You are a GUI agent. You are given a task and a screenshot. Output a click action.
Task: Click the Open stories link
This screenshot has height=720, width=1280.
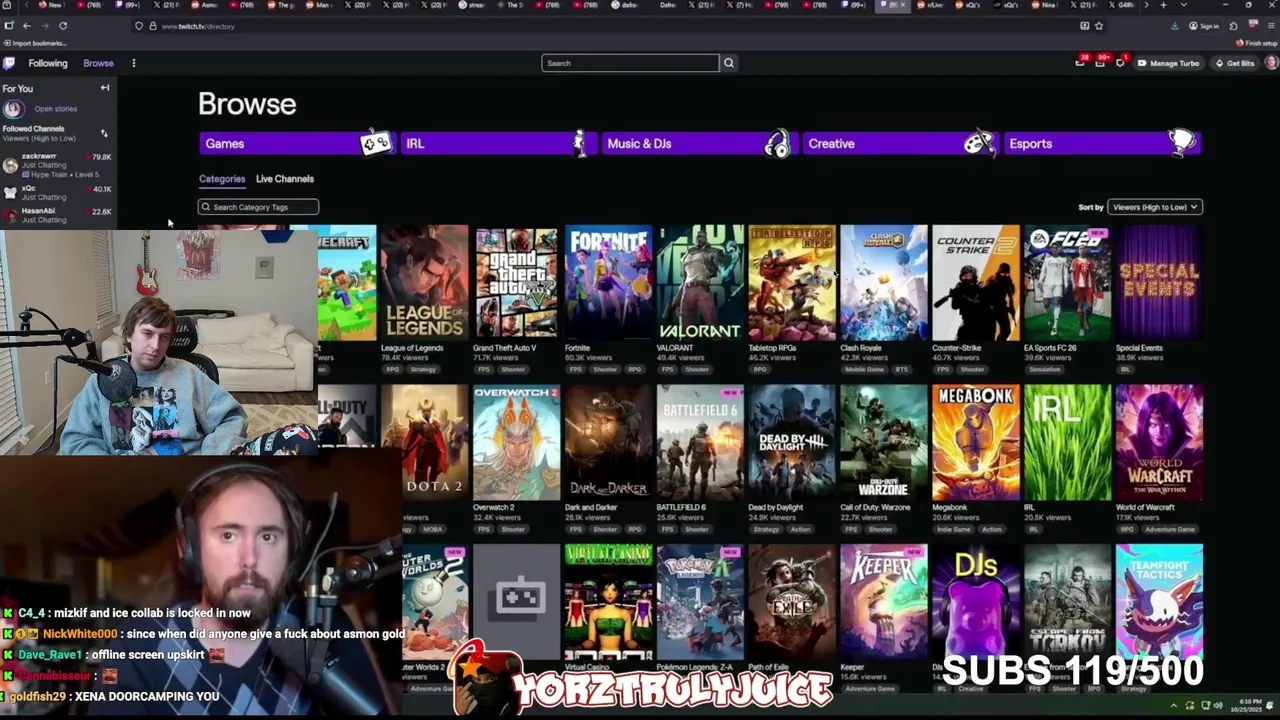pos(55,109)
